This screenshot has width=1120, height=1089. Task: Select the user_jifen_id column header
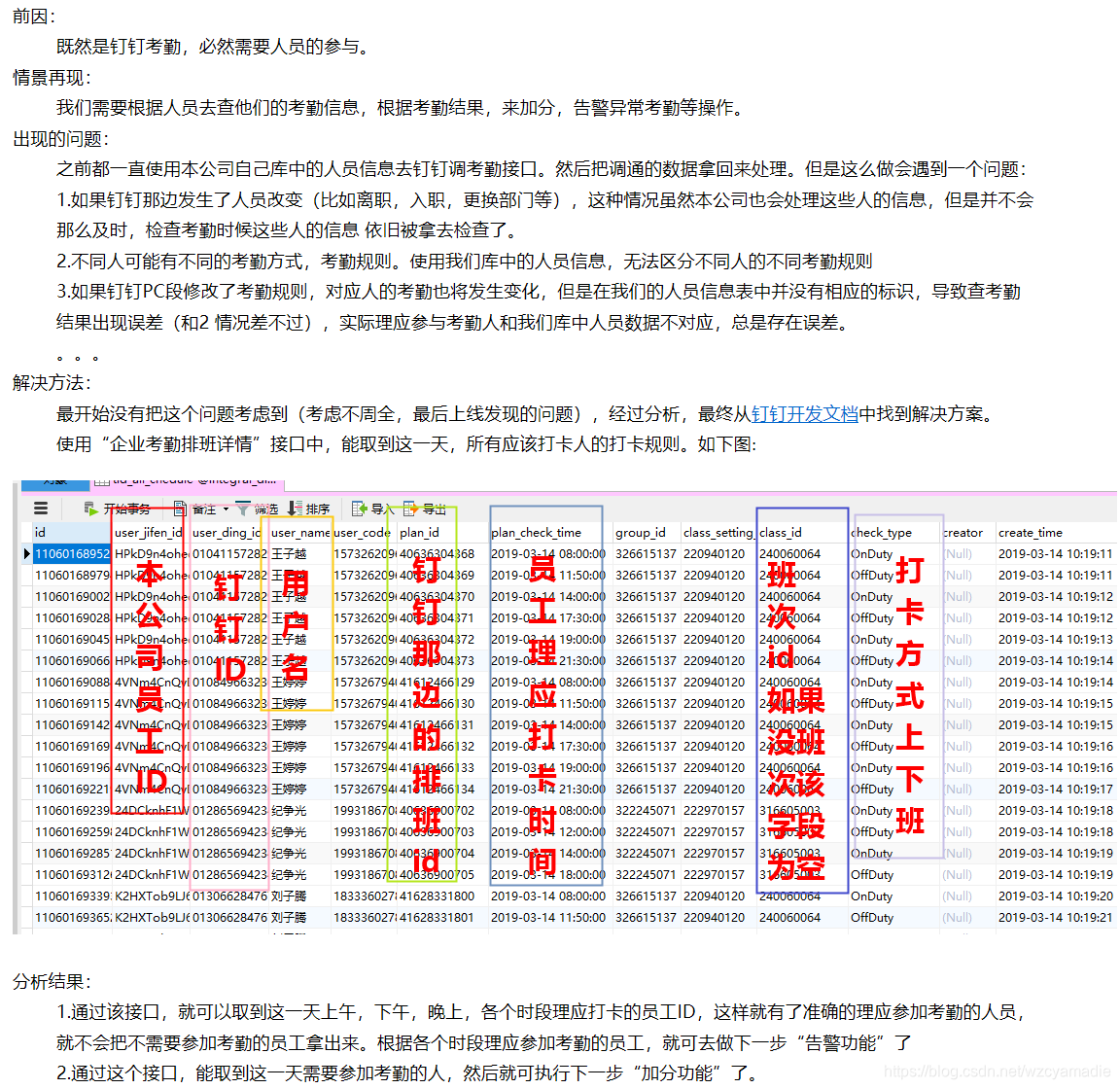click(150, 533)
